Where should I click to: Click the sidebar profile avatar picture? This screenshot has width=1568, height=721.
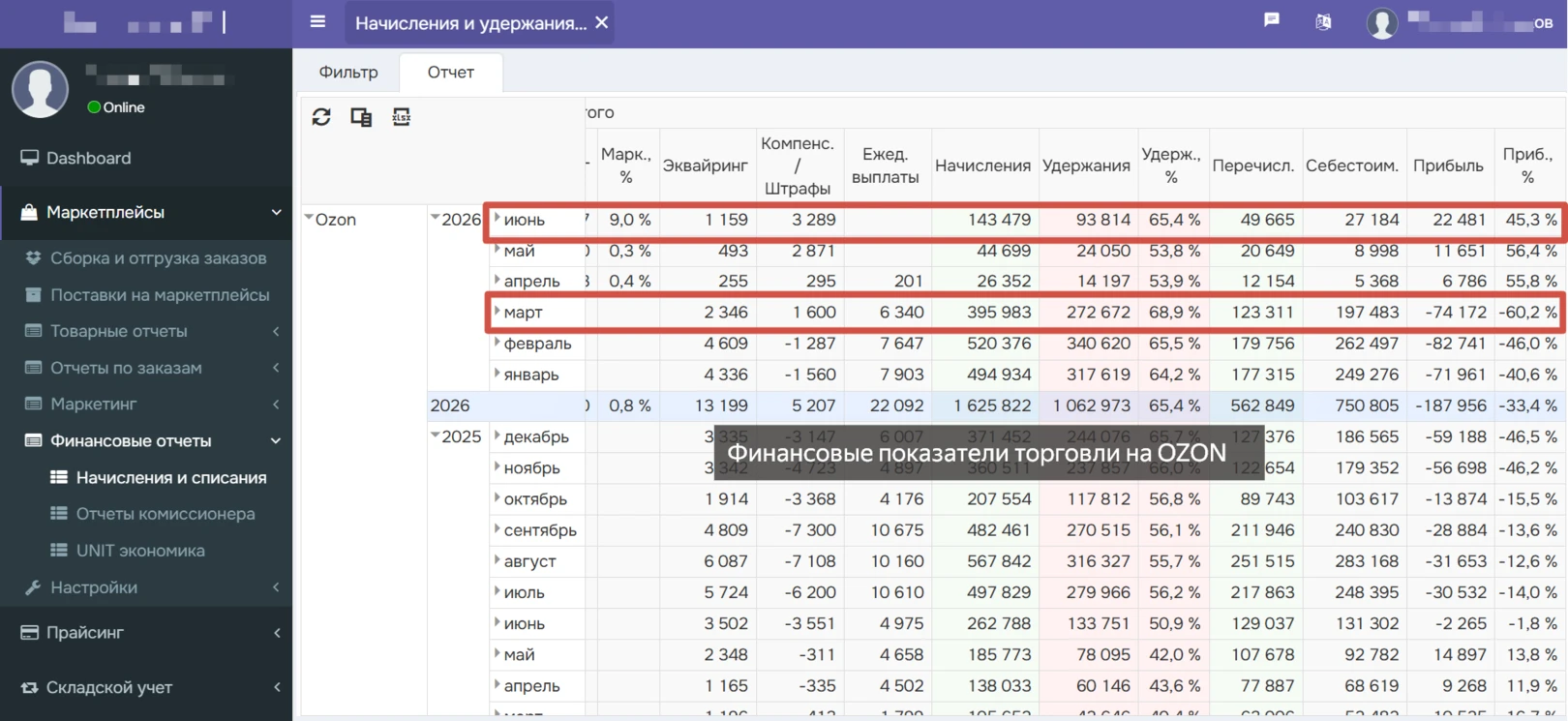(40, 89)
